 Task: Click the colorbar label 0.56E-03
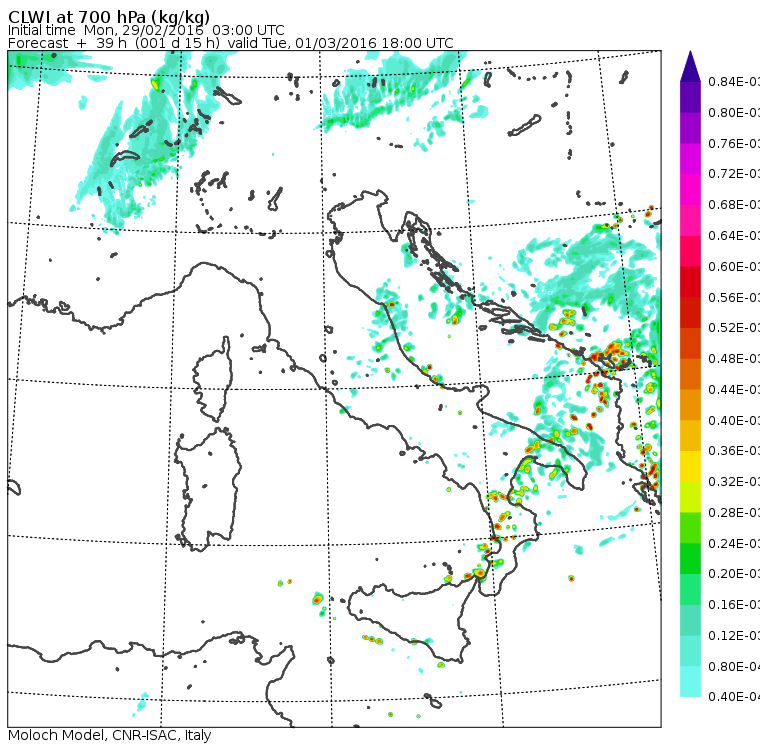point(734,297)
